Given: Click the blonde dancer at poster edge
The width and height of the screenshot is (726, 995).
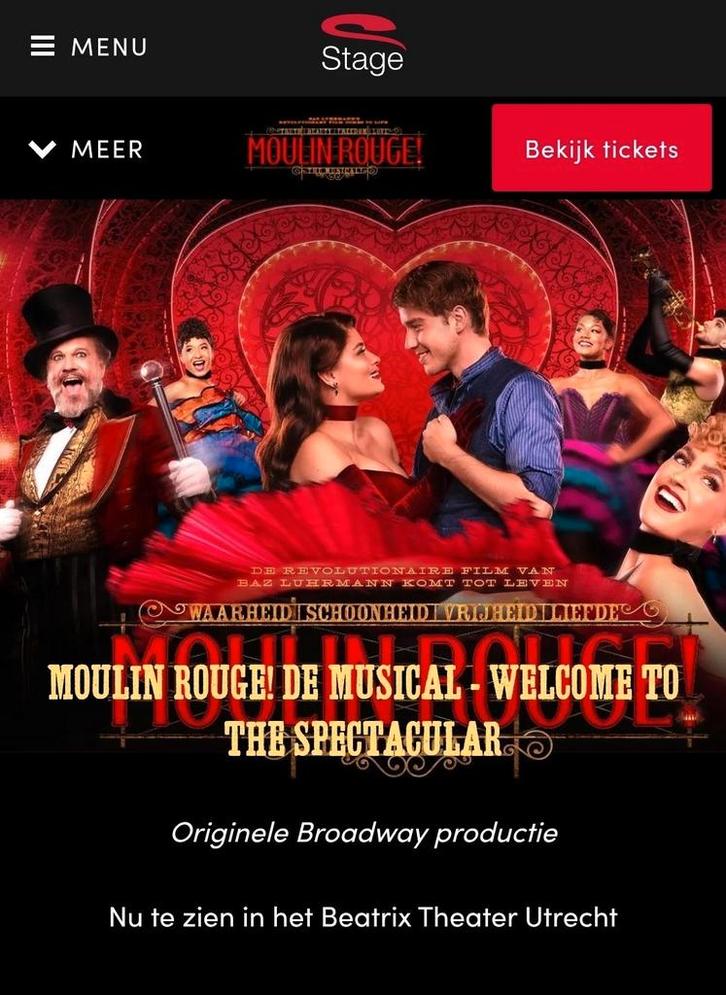Looking at the screenshot, I should click(x=682, y=508).
